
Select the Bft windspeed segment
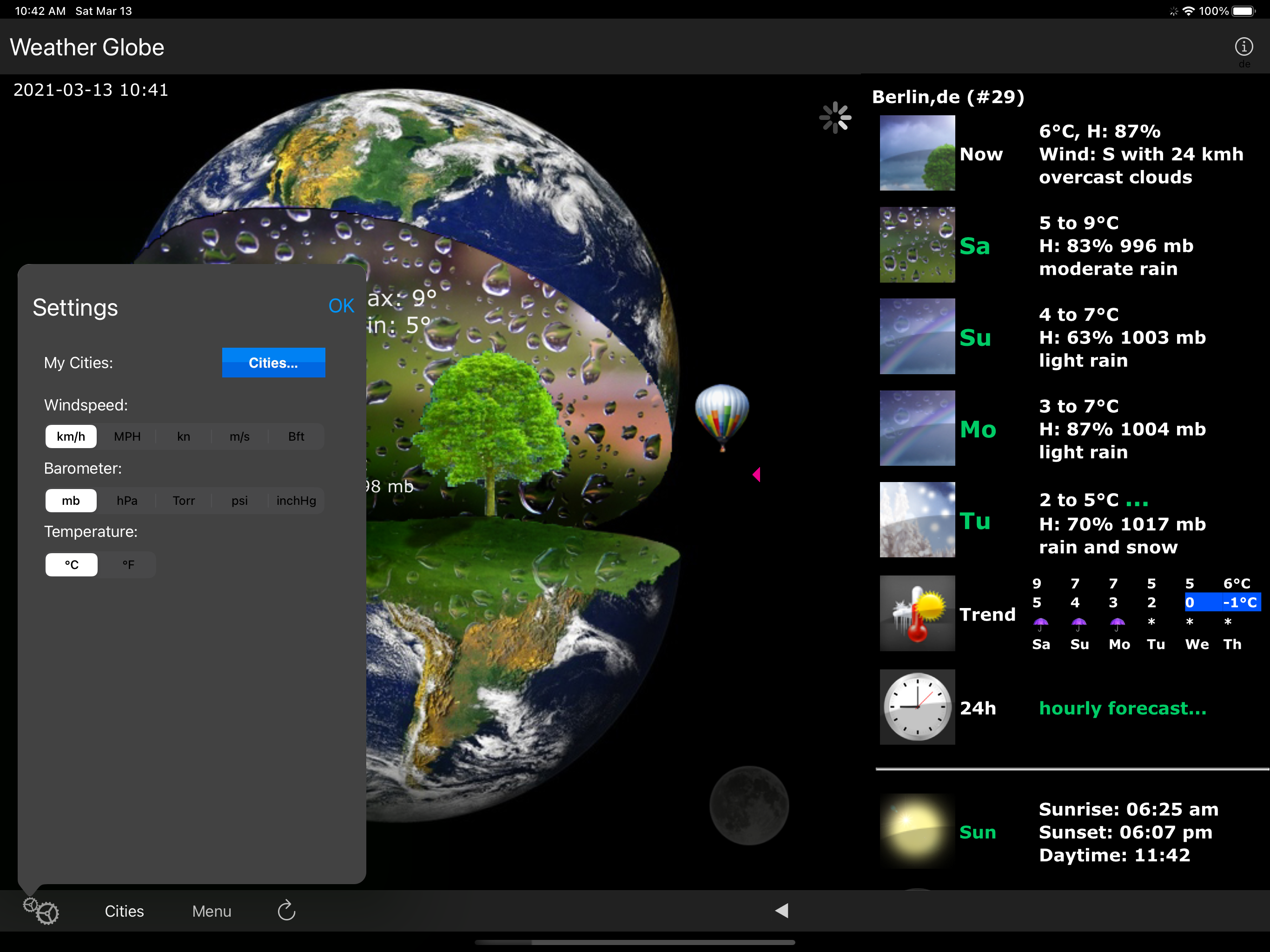click(296, 436)
